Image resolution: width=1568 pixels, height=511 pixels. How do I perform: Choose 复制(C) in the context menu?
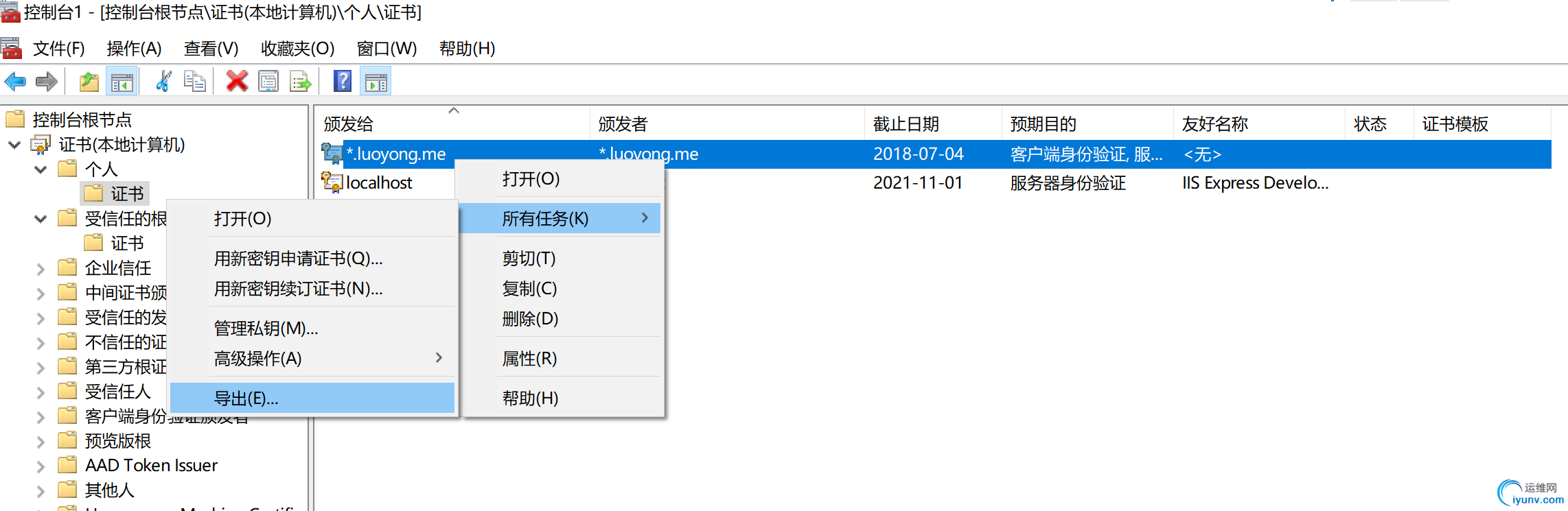click(x=560, y=288)
